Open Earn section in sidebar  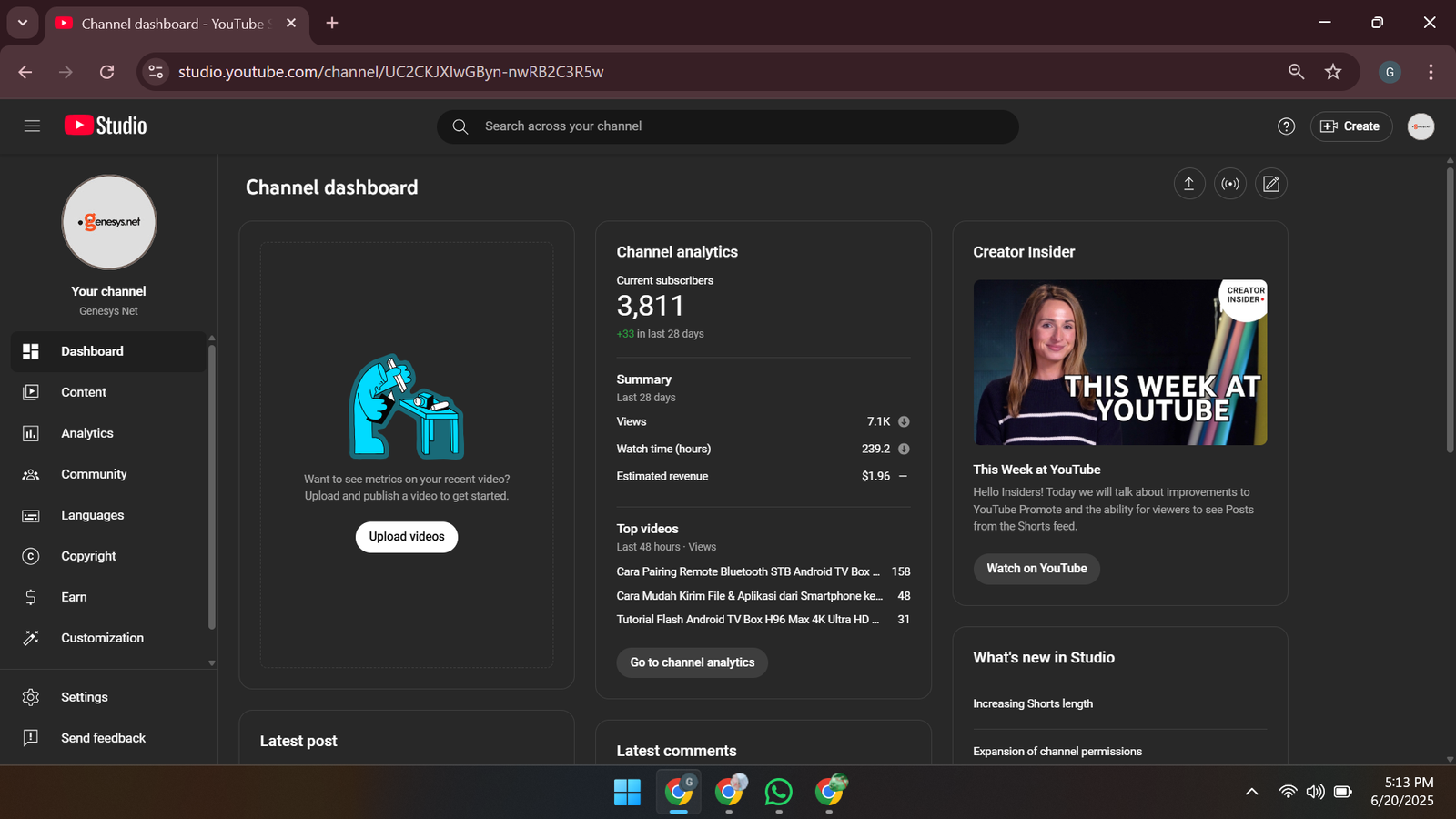click(108, 597)
